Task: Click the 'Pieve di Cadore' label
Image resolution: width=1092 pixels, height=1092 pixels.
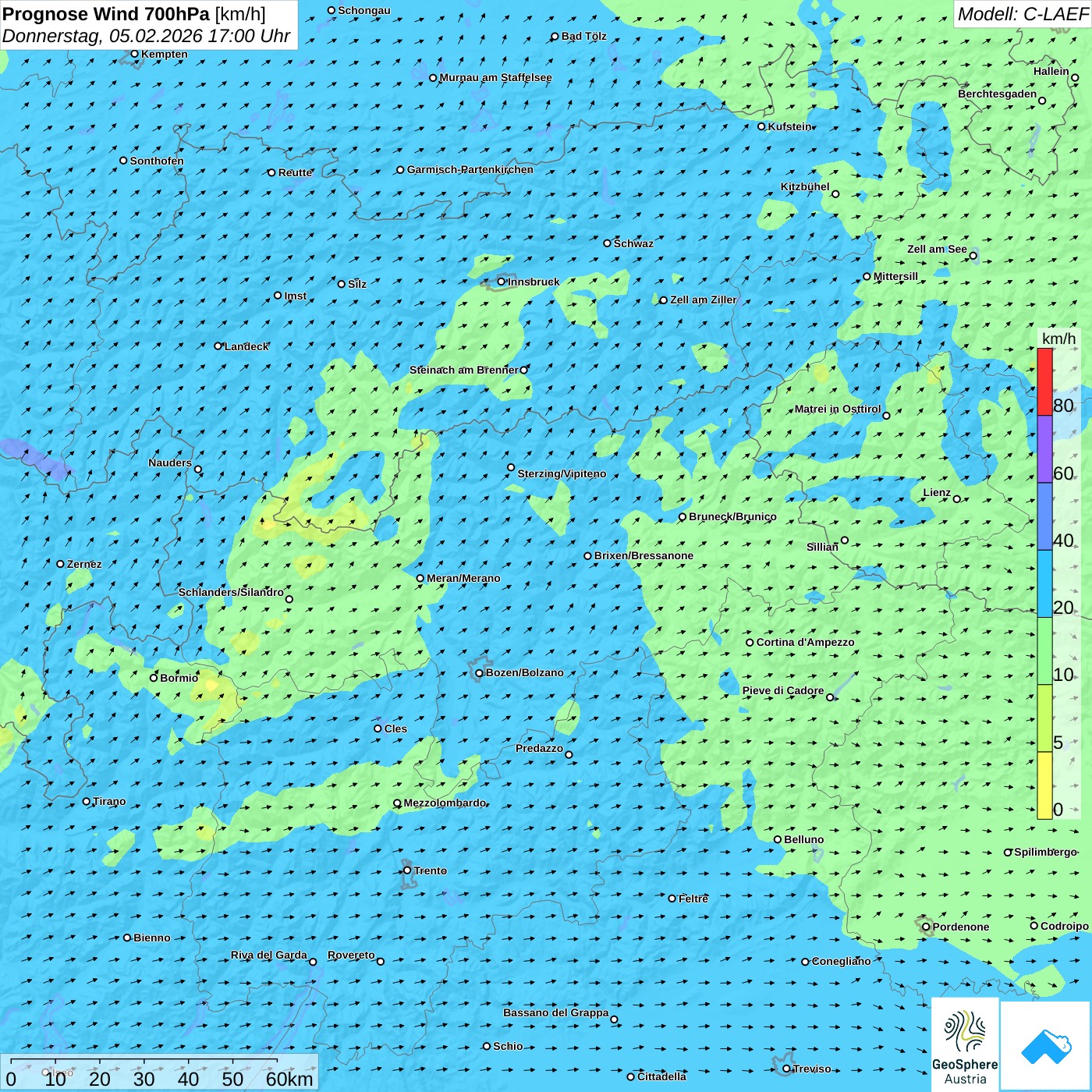Action: [783, 690]
